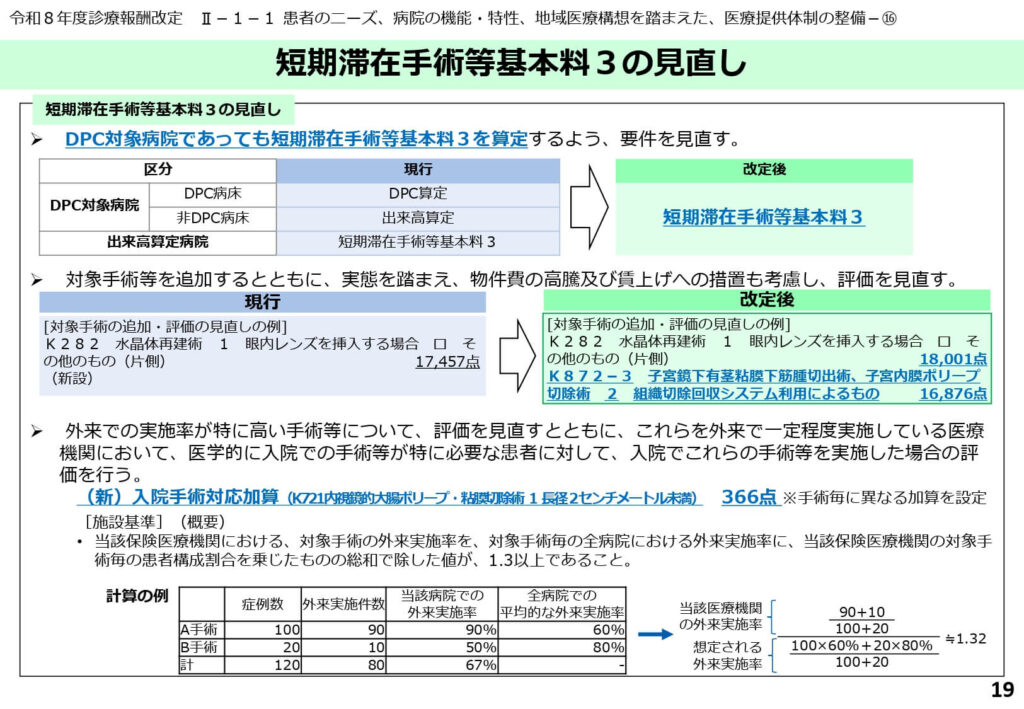The width and height of the screenshot is (1024, 709).
Task: Open the 短期滞在手術等基本料３ link under 改定後
Action: pyautogui.click(x=763, y=217)
